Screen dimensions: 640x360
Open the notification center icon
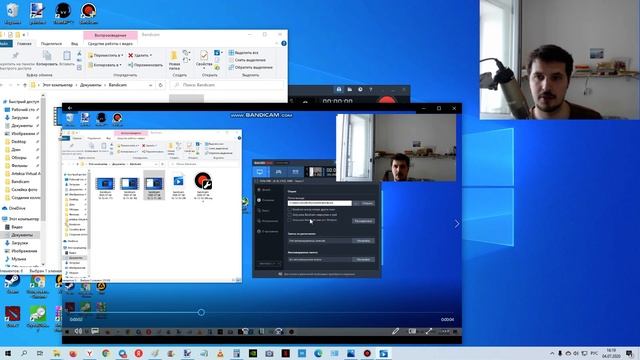[630, 353]
